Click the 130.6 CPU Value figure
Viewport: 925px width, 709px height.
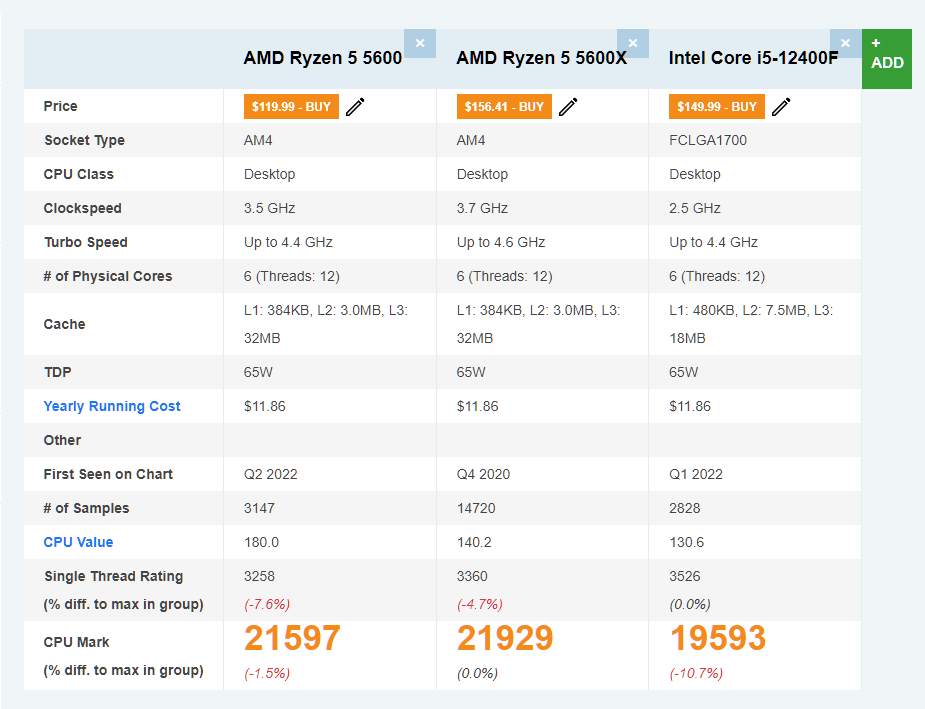[687, 542]
